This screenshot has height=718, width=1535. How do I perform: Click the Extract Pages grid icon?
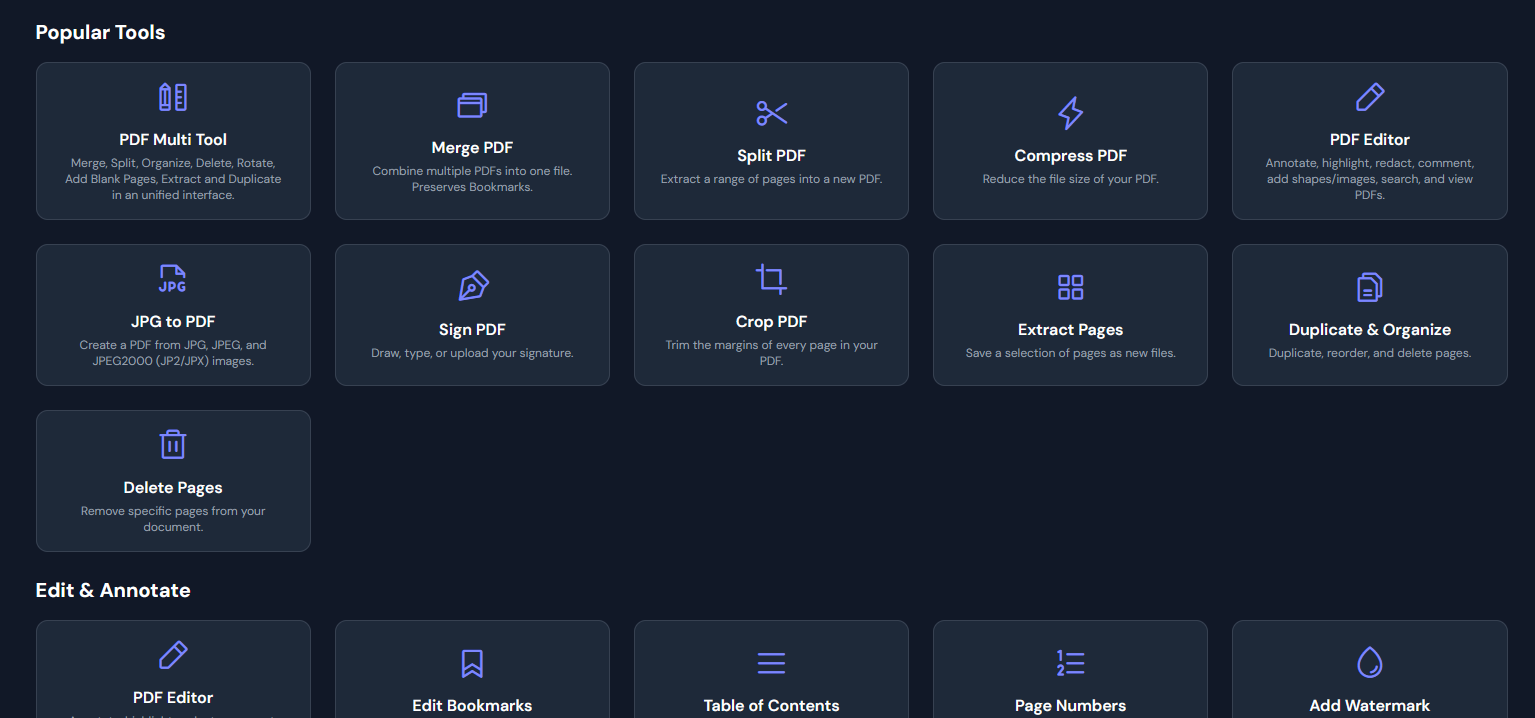tap(1070, 287)
